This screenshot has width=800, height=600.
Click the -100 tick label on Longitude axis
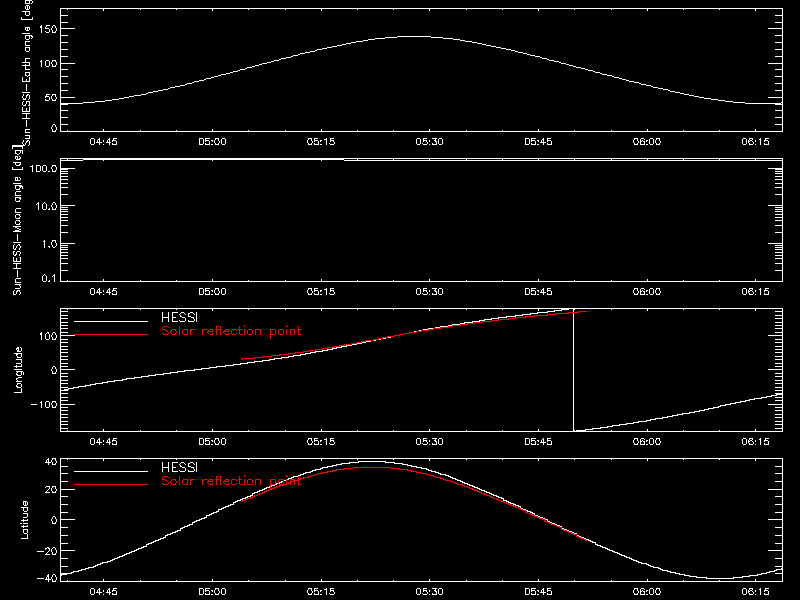pos(44,404)
